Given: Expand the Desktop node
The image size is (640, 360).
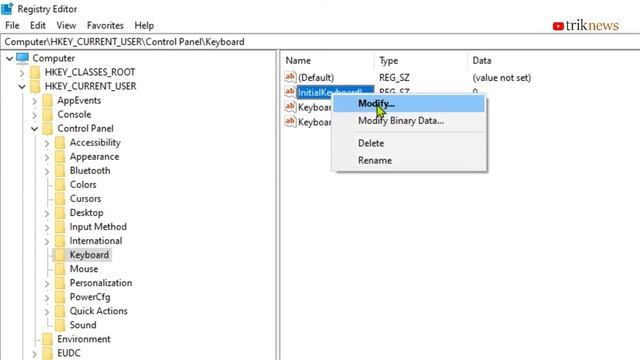Looking at the screenshot, I should coord(47,213).
